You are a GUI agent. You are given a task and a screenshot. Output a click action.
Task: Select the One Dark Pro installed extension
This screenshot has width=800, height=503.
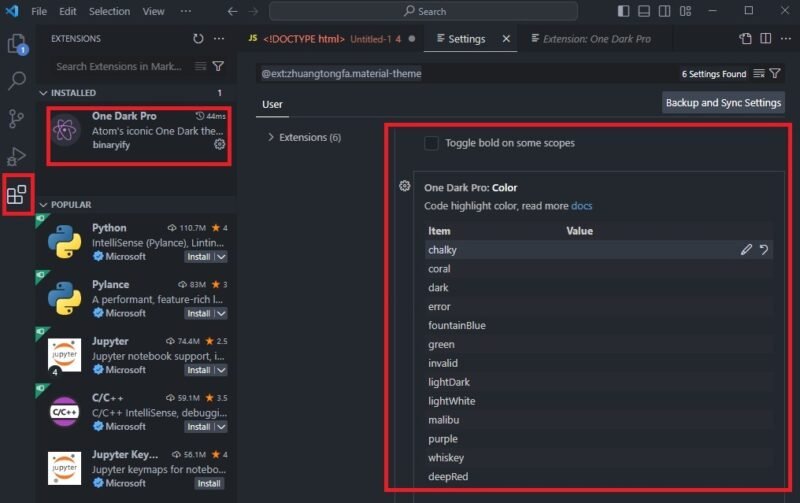(x=138, y=131)
